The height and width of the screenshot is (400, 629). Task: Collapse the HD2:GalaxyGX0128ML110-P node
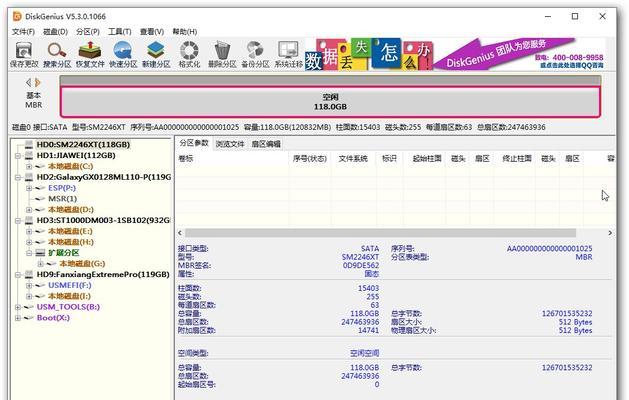[x=18, y=177]
